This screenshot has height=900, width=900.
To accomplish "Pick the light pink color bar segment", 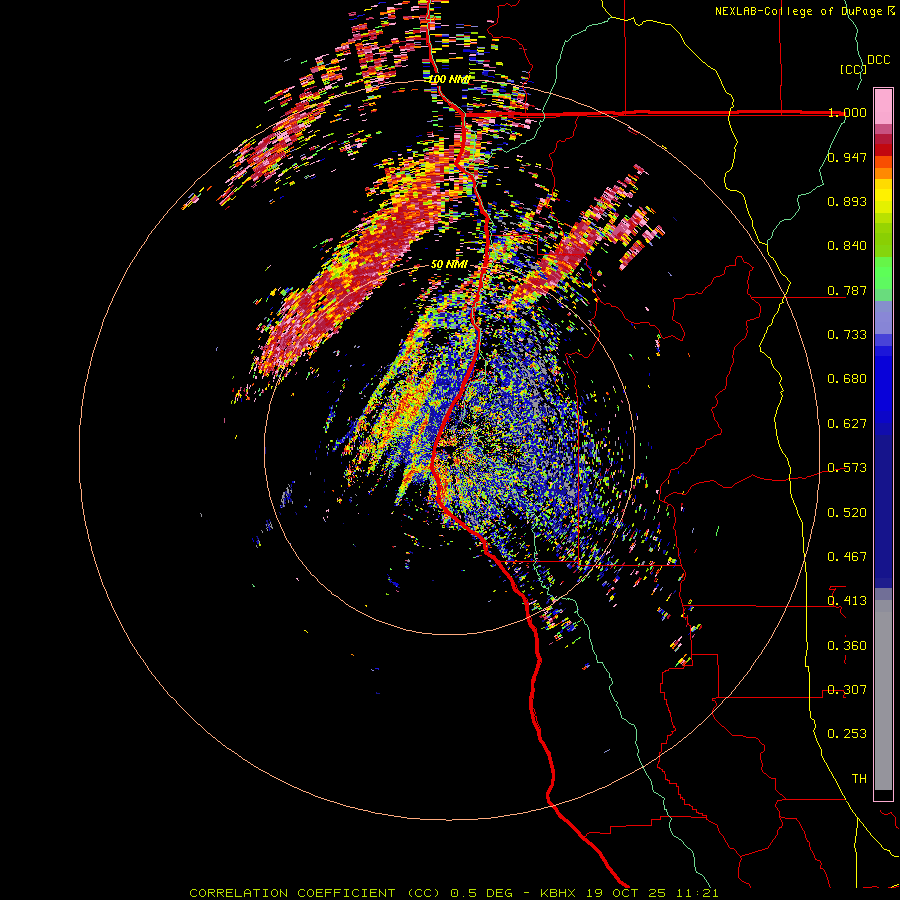I will tap(883, 106).
